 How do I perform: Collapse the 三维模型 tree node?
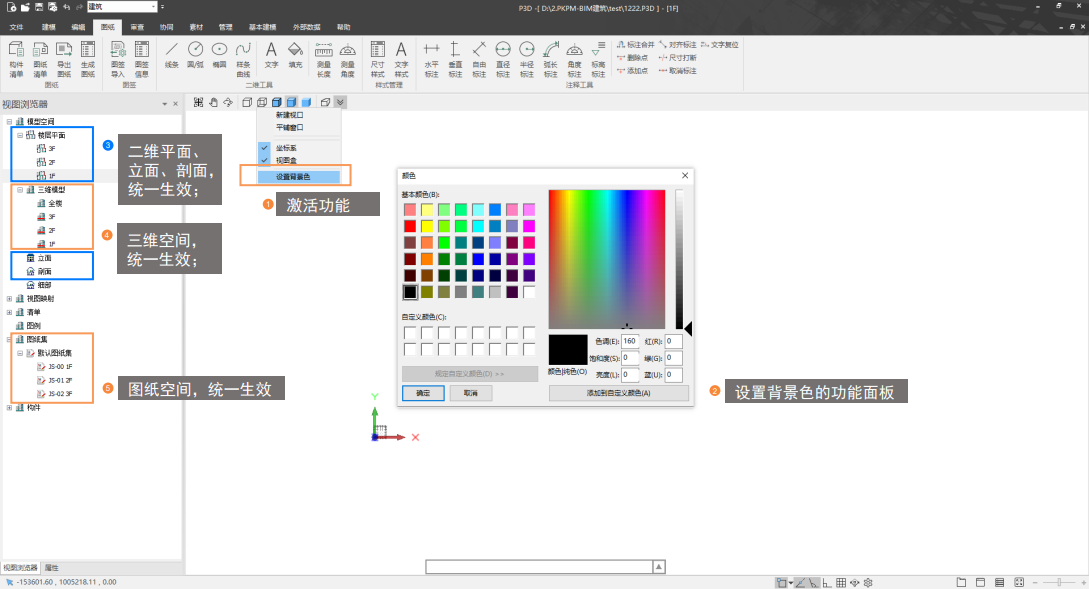point(18,189)
